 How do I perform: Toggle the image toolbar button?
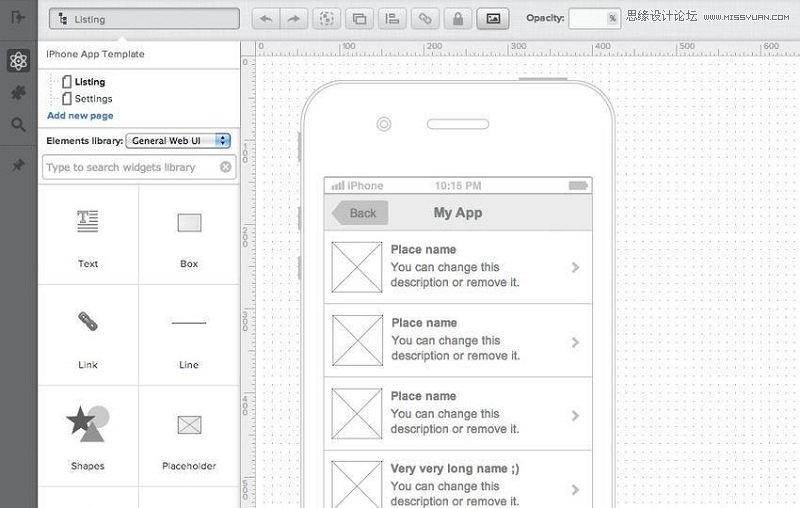click(493, 19)
